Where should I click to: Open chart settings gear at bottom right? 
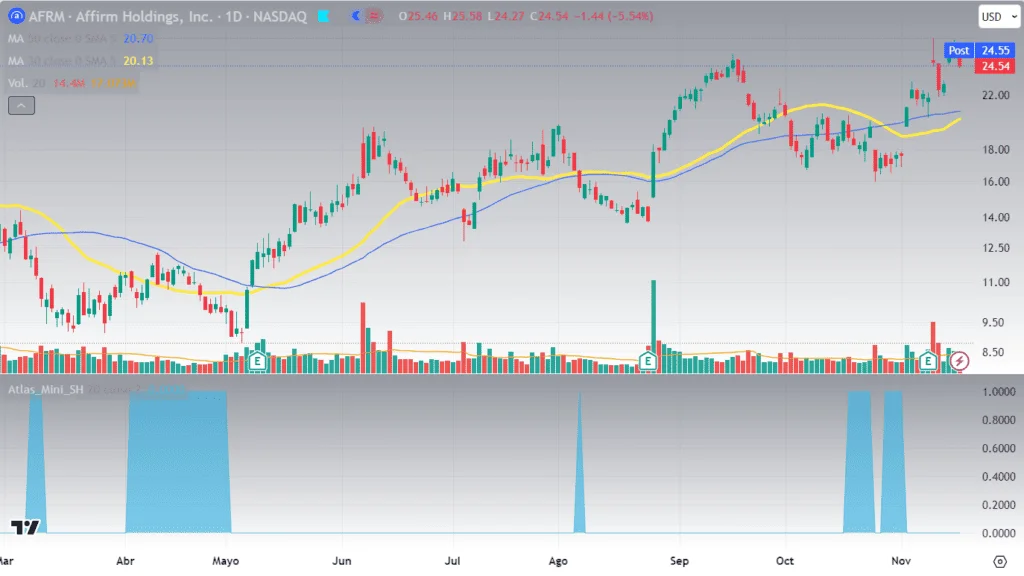[x=1000, y=561]
